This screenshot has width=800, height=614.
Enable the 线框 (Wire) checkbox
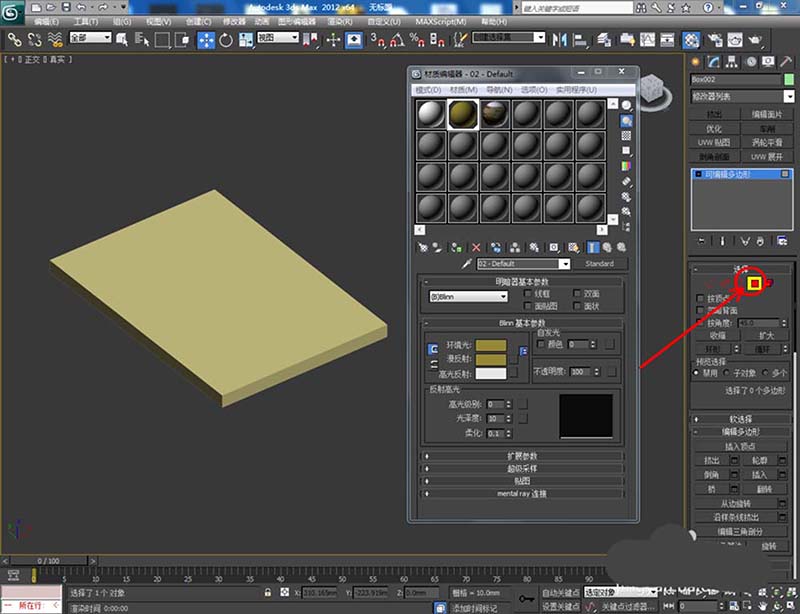pyautogui.click(x=528, y=295)
